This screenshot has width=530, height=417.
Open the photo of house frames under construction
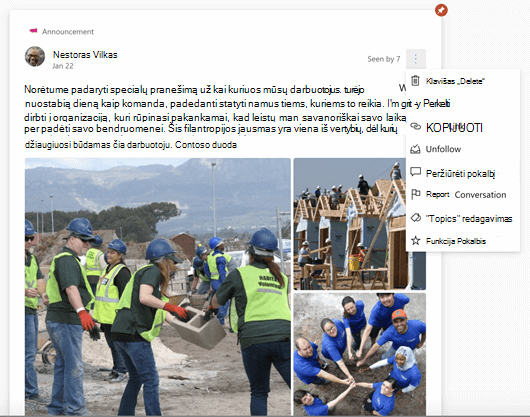[360, 224]
